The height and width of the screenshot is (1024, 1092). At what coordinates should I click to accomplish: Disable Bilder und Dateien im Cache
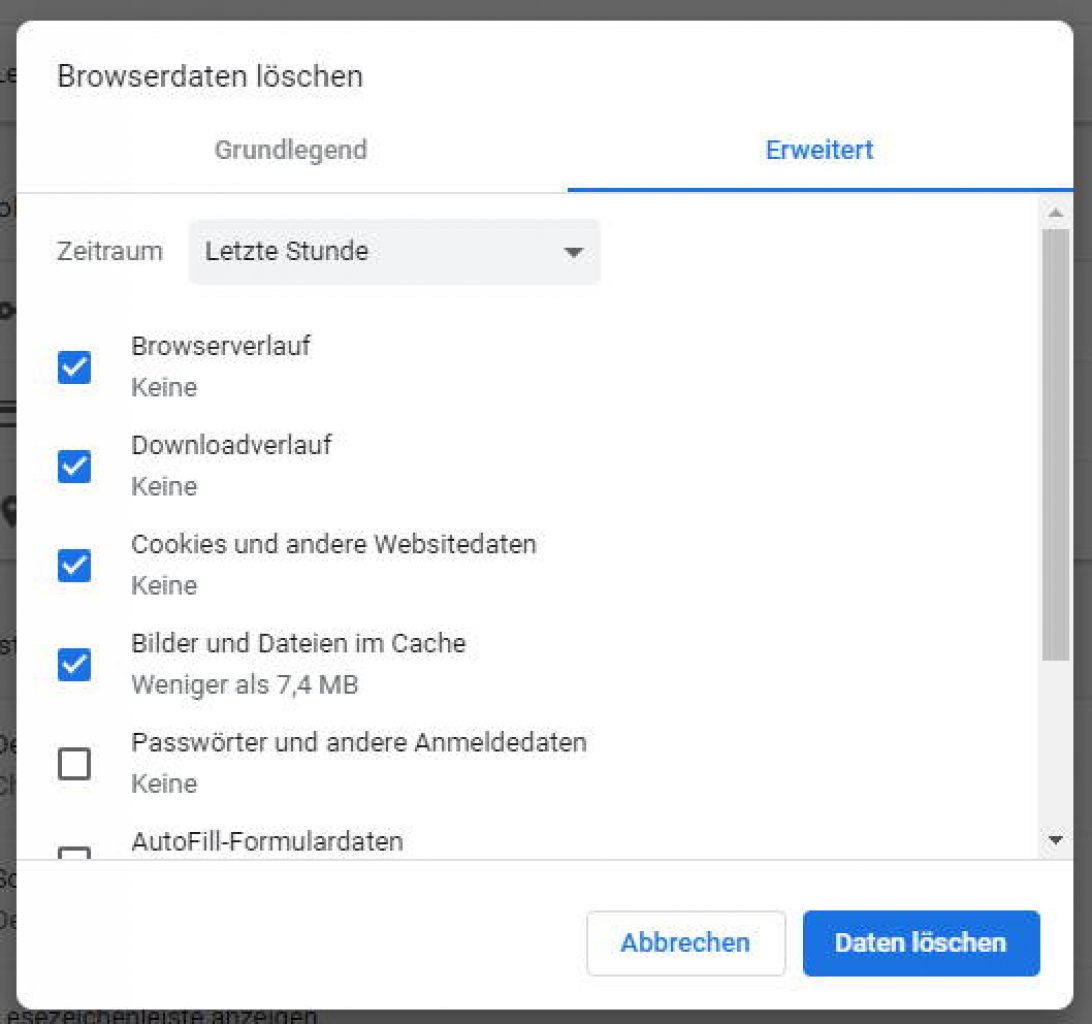pyautogui.click(x=75, y=664)
